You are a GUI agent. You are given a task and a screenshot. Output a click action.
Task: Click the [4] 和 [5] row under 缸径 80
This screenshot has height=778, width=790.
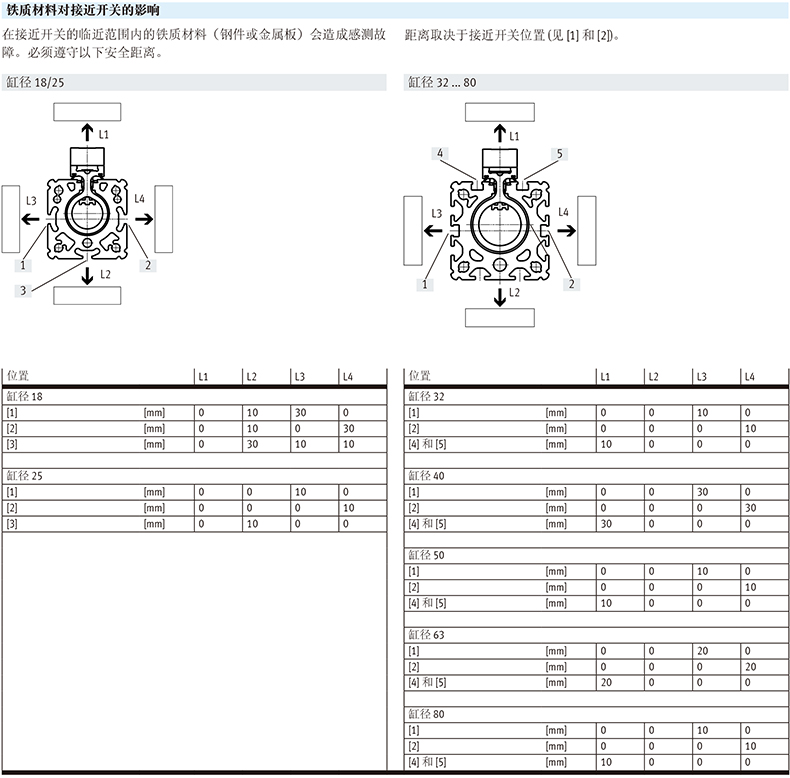[x=427, y=763]
